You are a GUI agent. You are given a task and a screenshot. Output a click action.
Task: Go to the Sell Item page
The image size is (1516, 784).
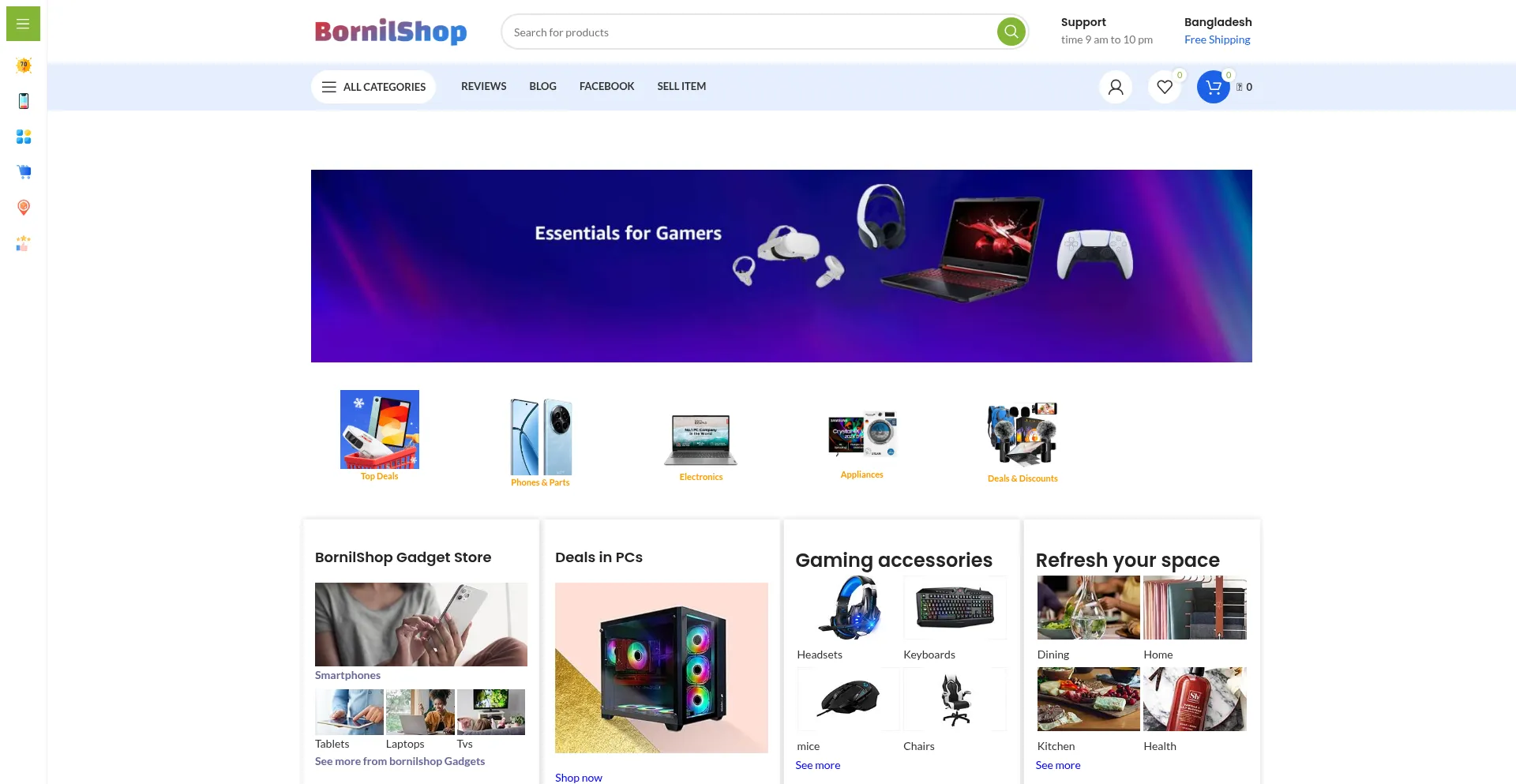681,86
